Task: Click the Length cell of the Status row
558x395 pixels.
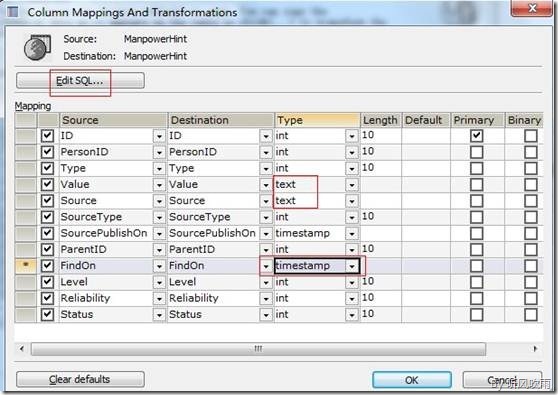Action: point(381,315)
